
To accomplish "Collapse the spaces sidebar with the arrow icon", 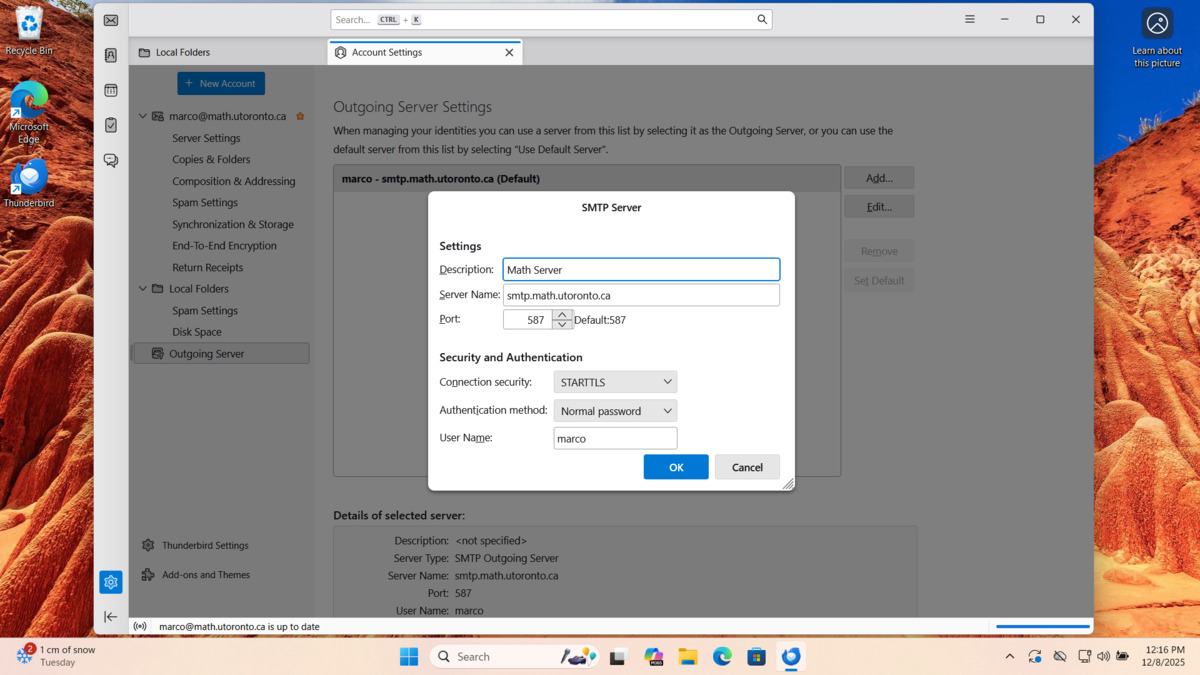I will (110, 617).
